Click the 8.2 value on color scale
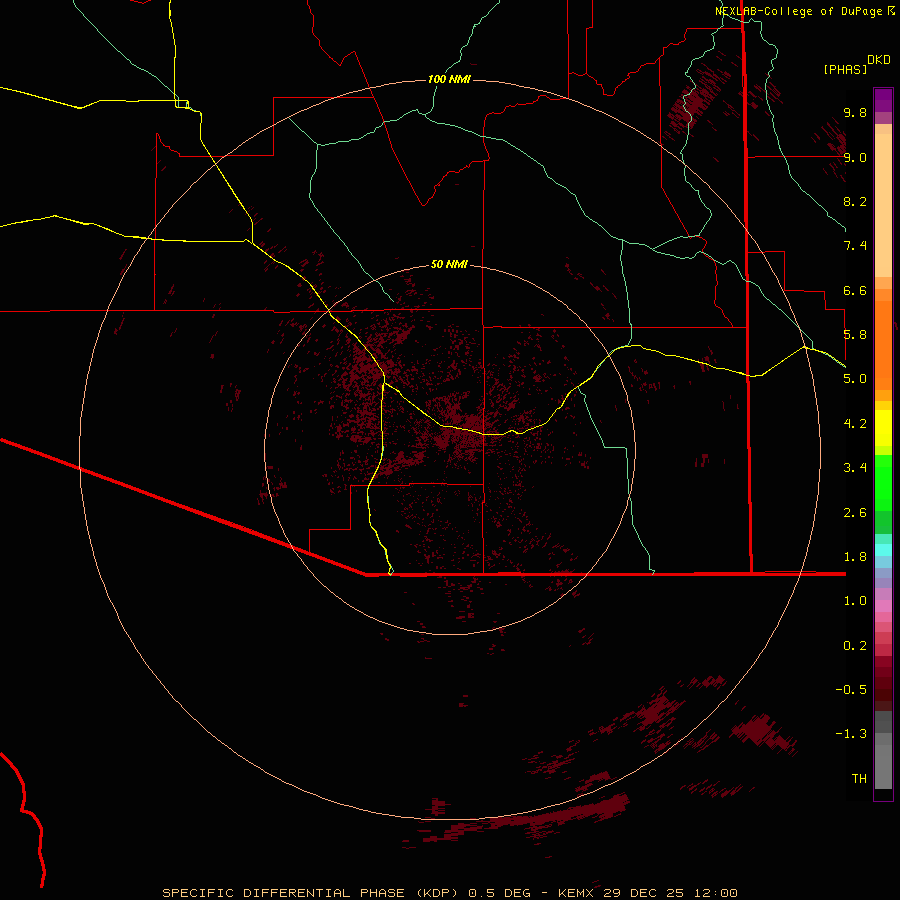This screenshot has height=900, width=900. pos(855,201)
